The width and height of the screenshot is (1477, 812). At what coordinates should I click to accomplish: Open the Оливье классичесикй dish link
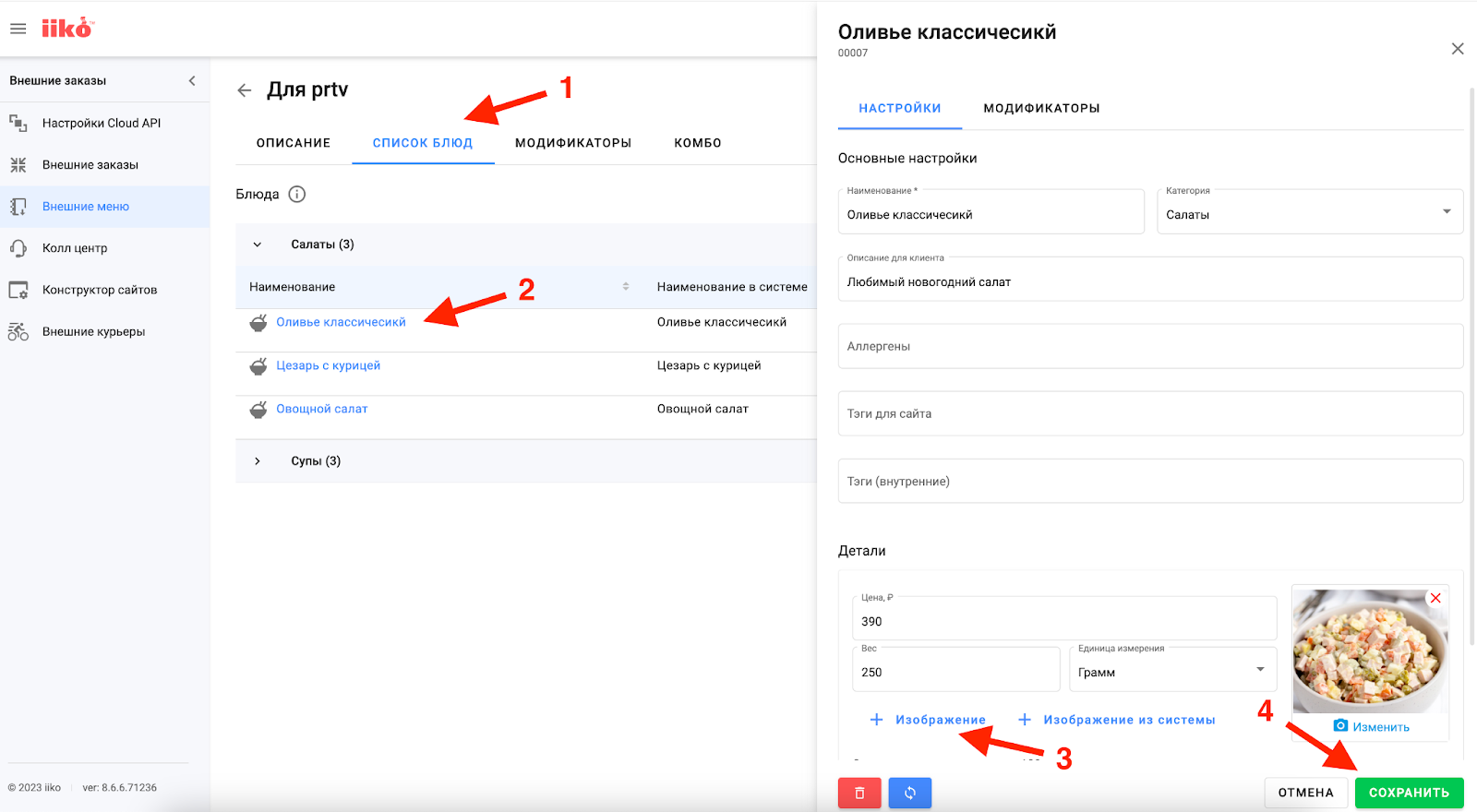(341, 322)
